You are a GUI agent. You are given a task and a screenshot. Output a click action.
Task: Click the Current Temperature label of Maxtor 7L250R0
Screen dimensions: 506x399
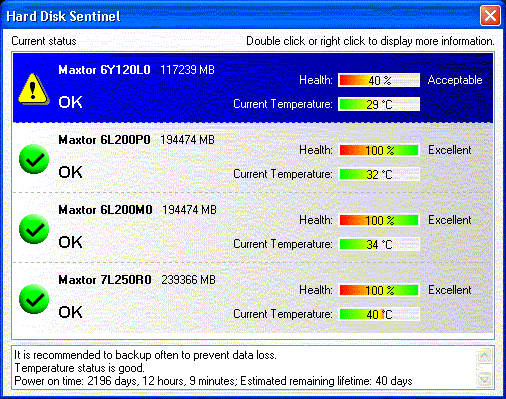(x=283, y=314)
